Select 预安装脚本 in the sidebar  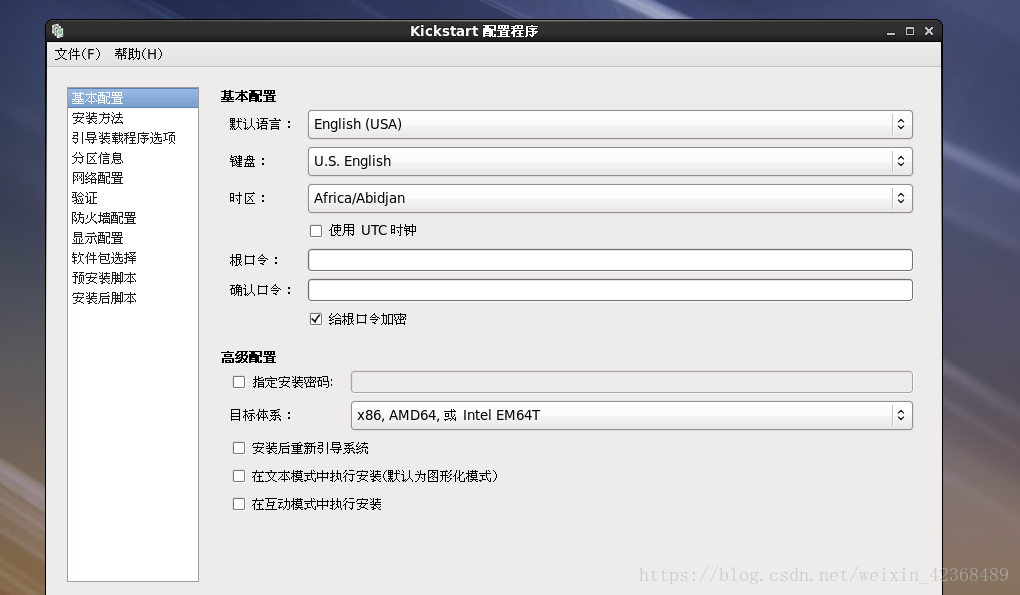click(133, 278)
